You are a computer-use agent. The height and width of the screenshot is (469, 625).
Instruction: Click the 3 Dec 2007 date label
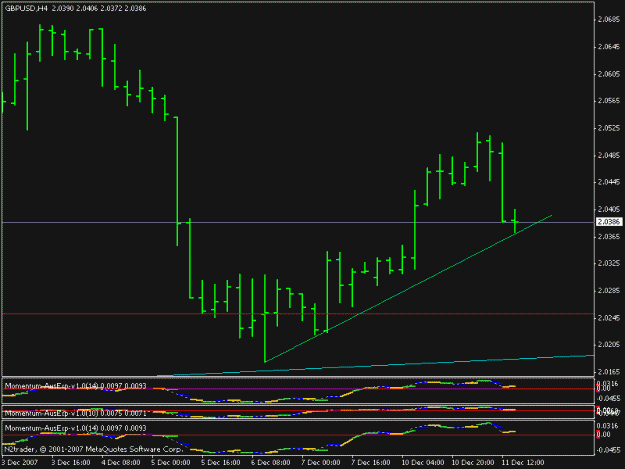[x=20, y=462]
